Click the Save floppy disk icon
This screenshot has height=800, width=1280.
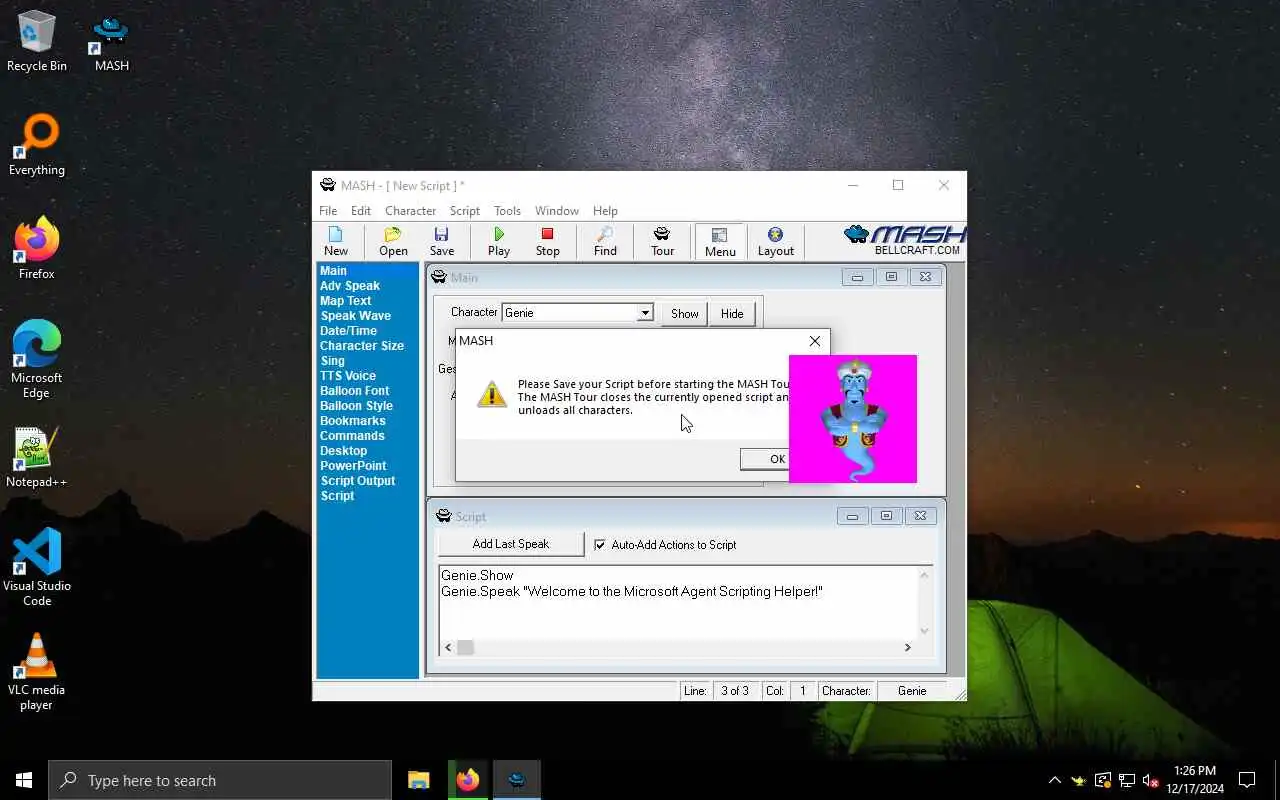(442, 241)
